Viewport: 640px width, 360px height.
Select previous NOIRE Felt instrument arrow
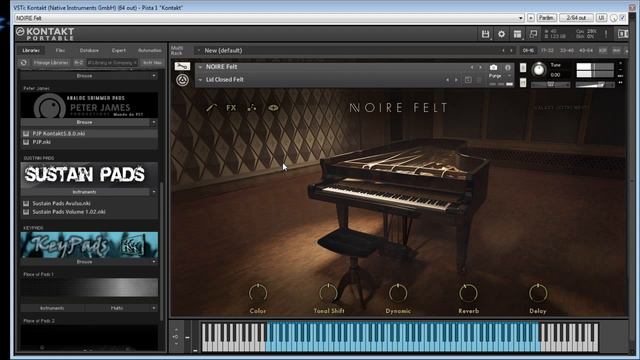tap(472, 67)
